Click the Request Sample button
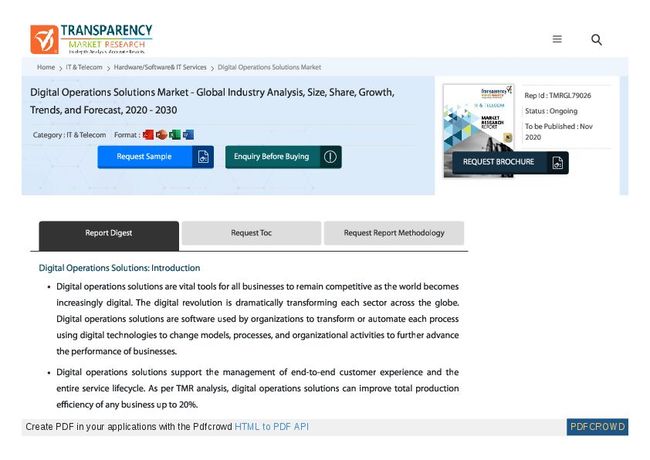 coord(144,157)
